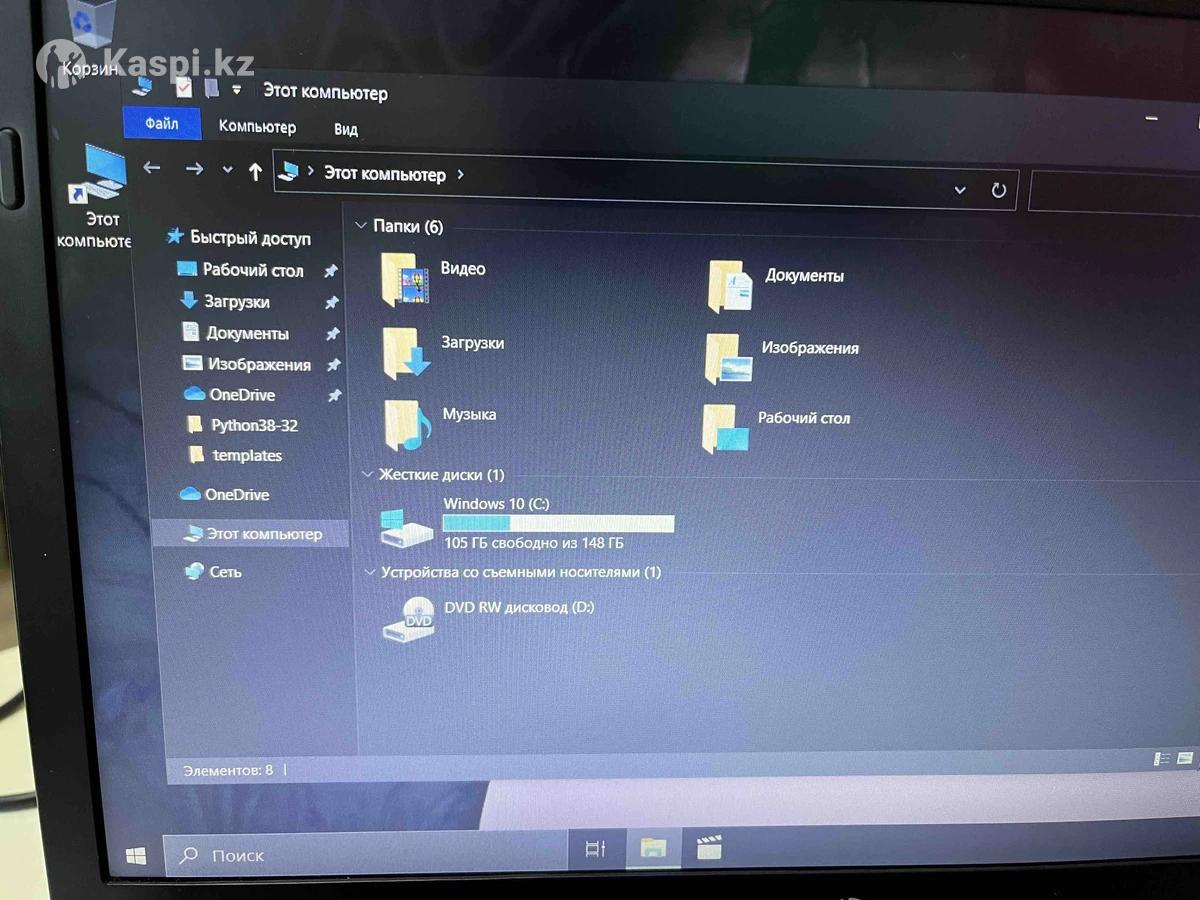
Task: Click the Task View taskbar icon
Action: tap(595, 849)
